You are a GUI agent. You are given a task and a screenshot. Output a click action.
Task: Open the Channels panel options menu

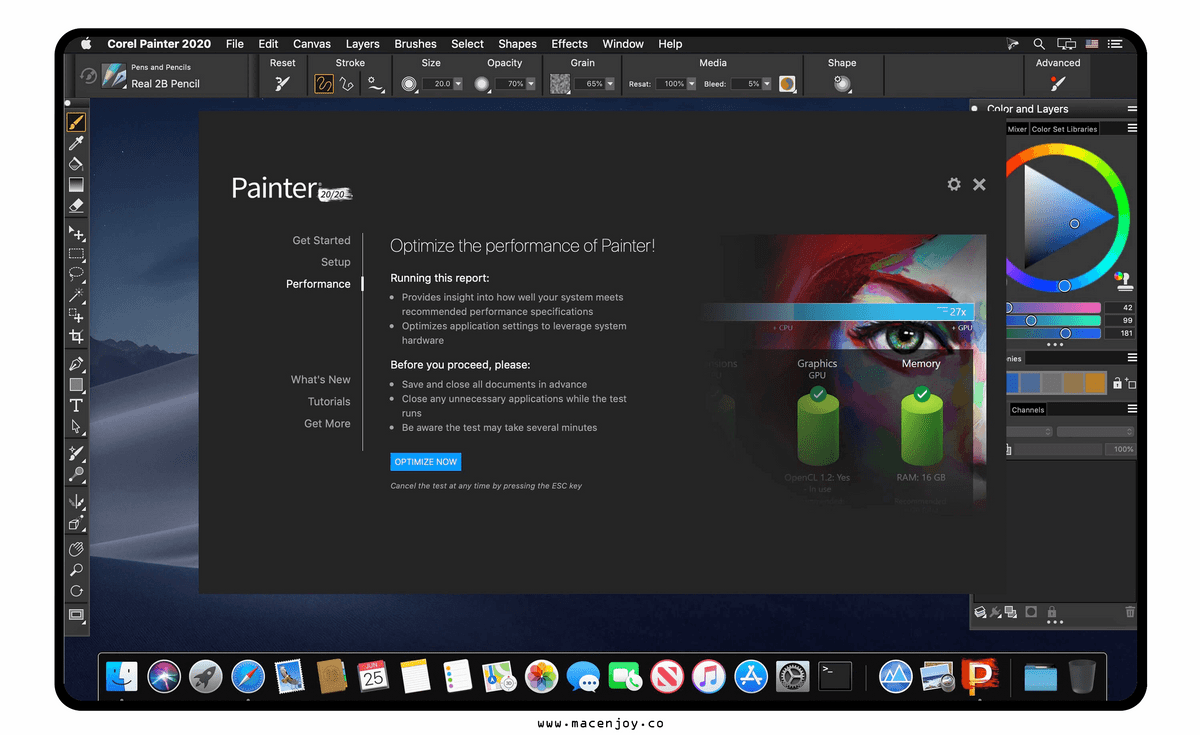click(1132, 409)
